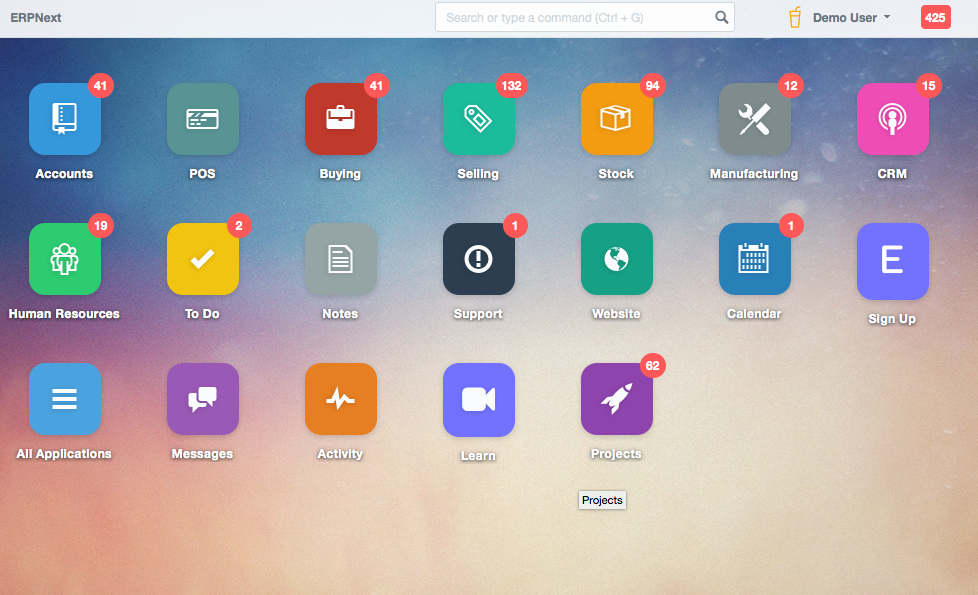Viewport: 978px width, 595px height.
Task: Click the Human Resources badge showing 19
Action: pos(100,225)
